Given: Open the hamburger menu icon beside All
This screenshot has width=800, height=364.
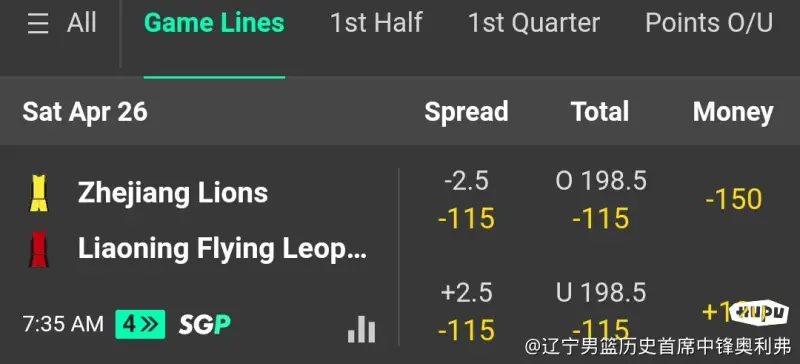Looking at the screenshot, I should (38, 24).
